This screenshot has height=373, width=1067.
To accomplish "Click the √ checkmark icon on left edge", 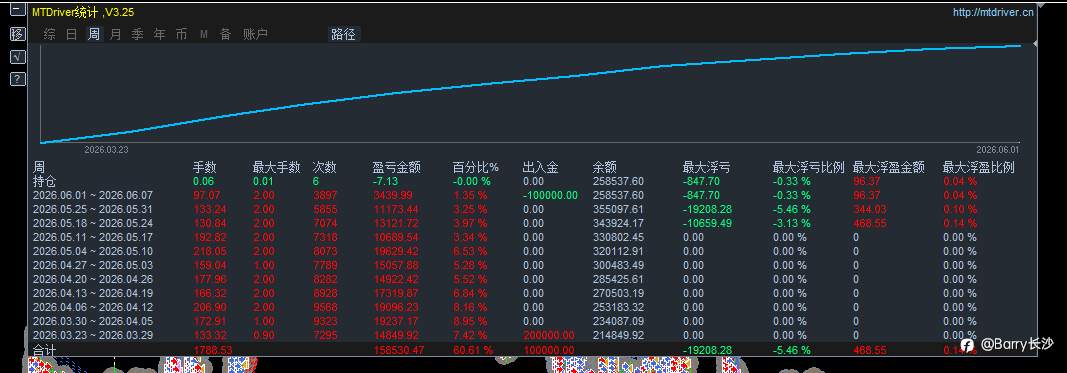I will 18,57.
